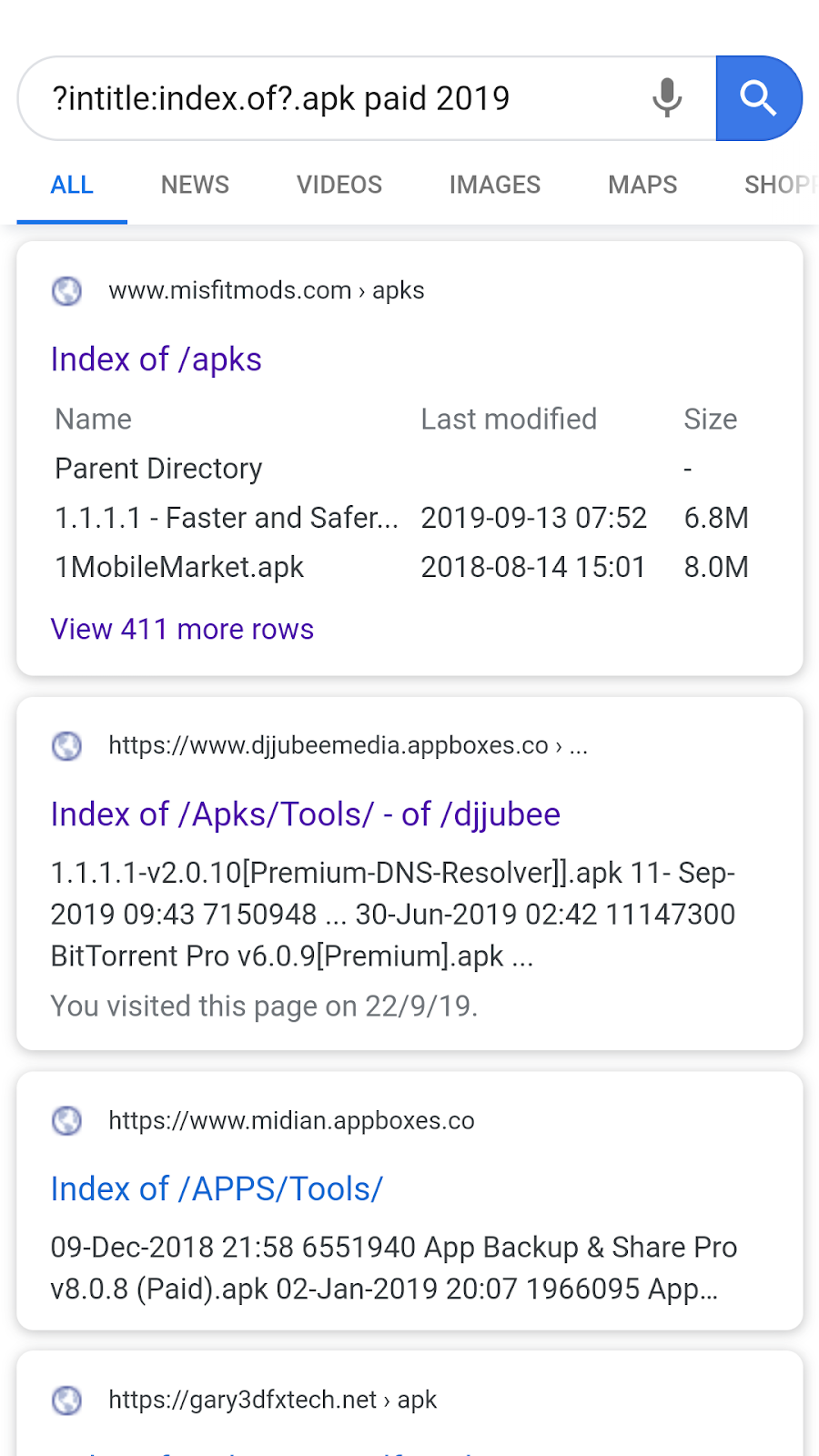
Task: Open the "Index of /APPS/Tools/" result
Action: [217, 1188]
